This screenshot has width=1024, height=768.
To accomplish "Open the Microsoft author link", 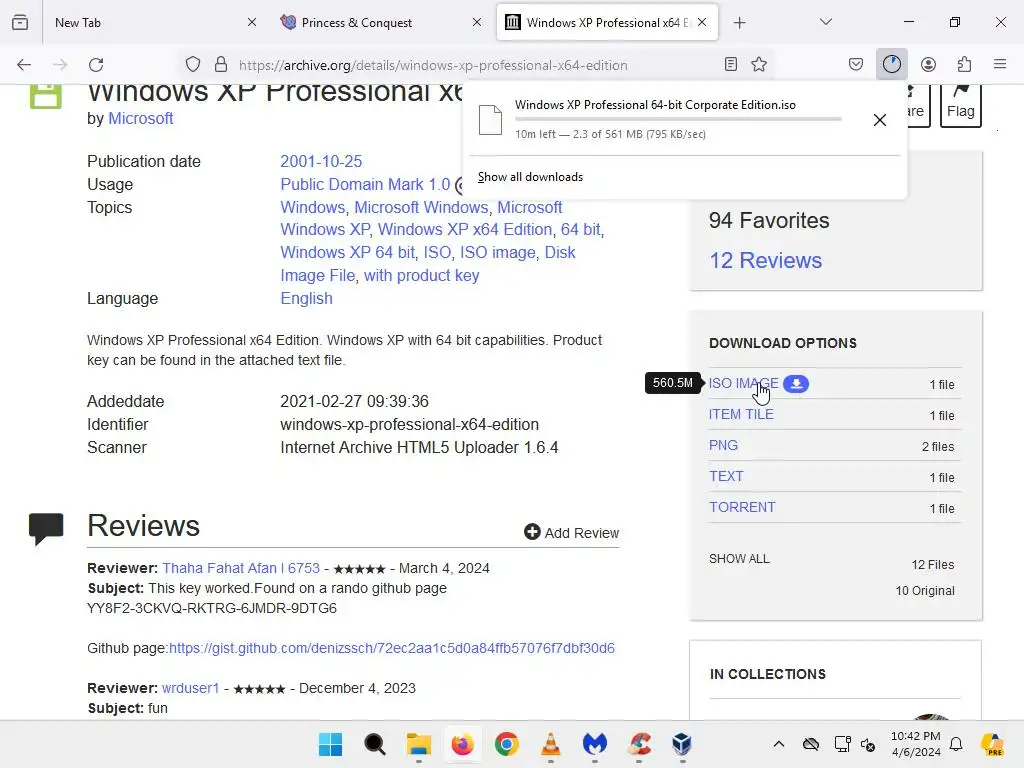I will click(x=140, y=118).
